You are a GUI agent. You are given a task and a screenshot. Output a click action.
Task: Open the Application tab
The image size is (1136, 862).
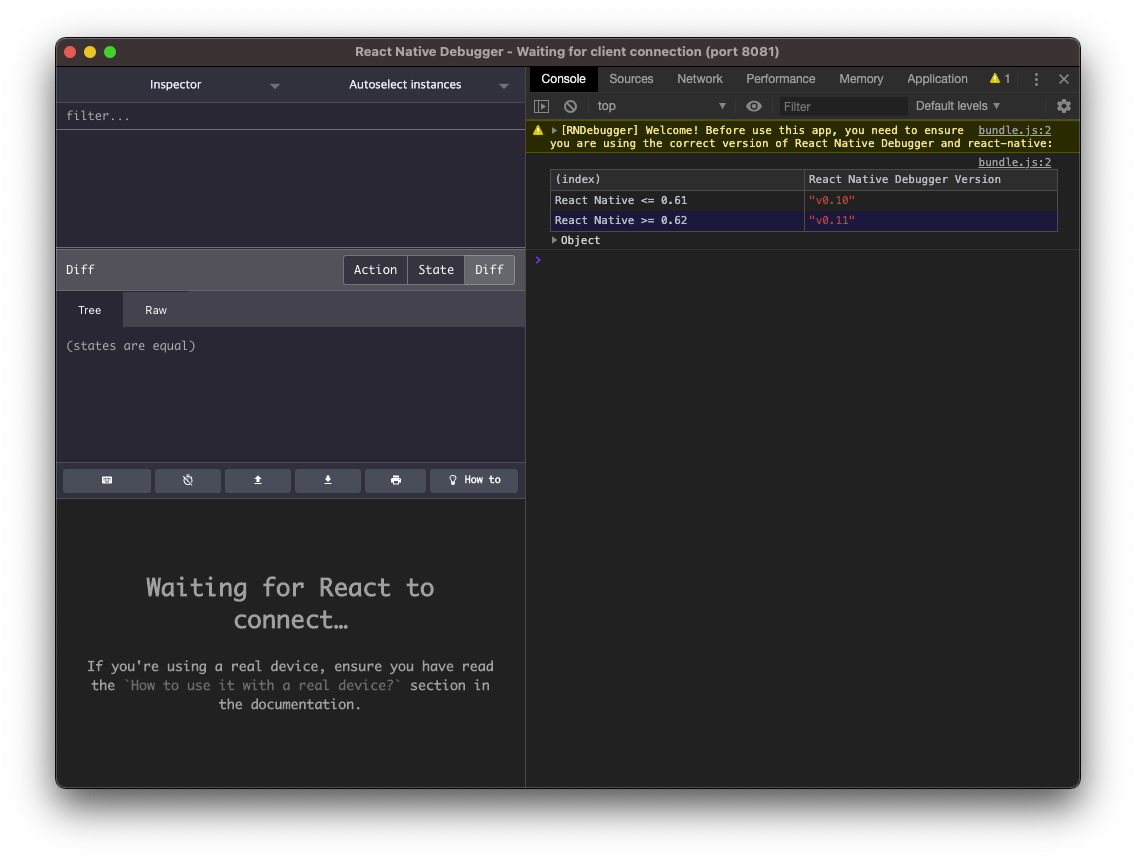pyautogui.click(x=937, y=79)
